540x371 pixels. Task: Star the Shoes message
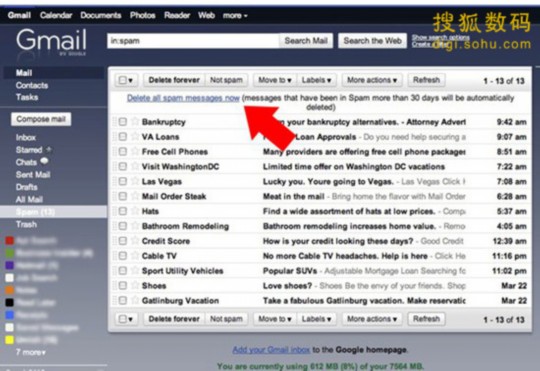(135, 285)
